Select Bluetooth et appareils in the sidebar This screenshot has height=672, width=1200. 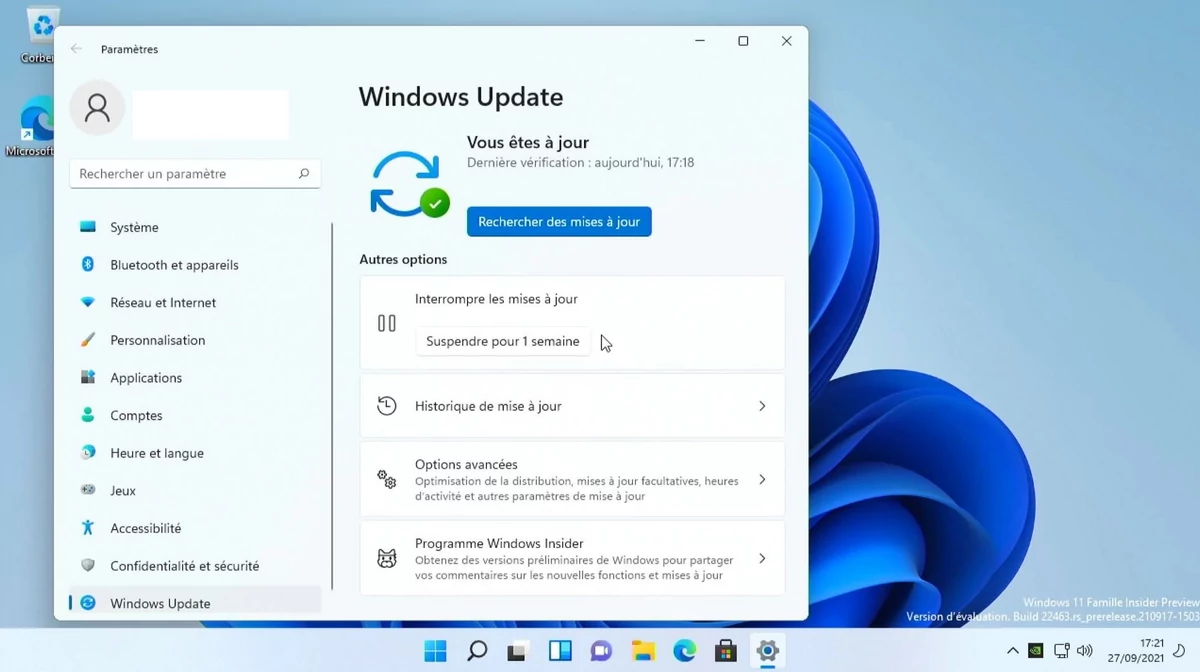175,265
